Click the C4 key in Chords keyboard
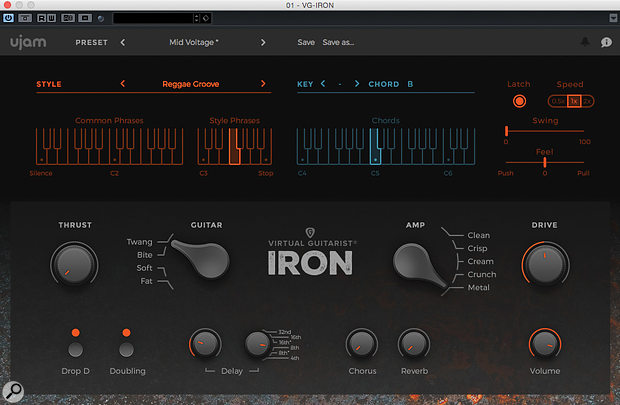 [302, 157]
